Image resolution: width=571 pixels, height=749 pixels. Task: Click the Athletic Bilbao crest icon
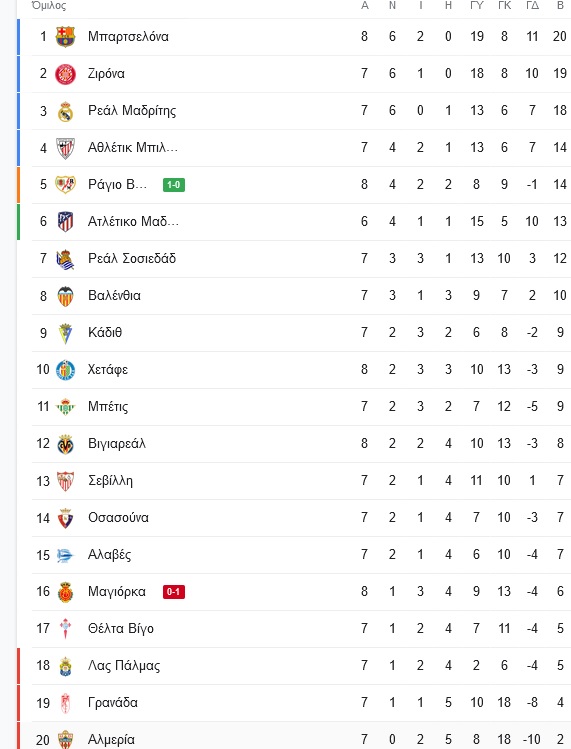(x=65, y=148)
